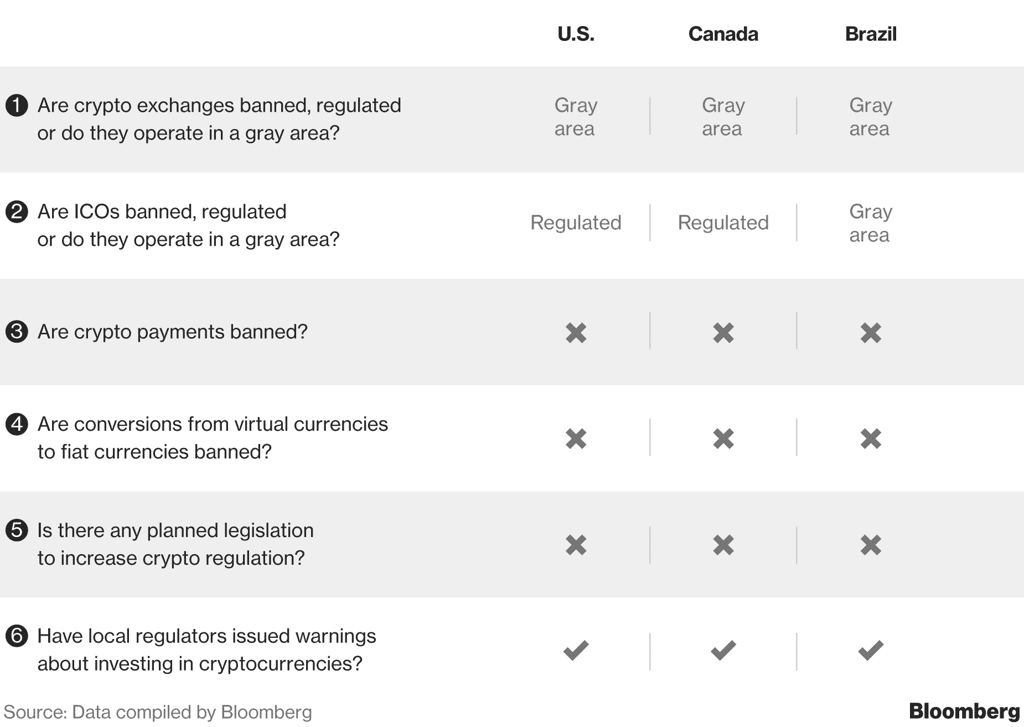Viewport: 1024px width, 727px height.
Task: Click the number 3 circle icon
Action: point(16,331)
